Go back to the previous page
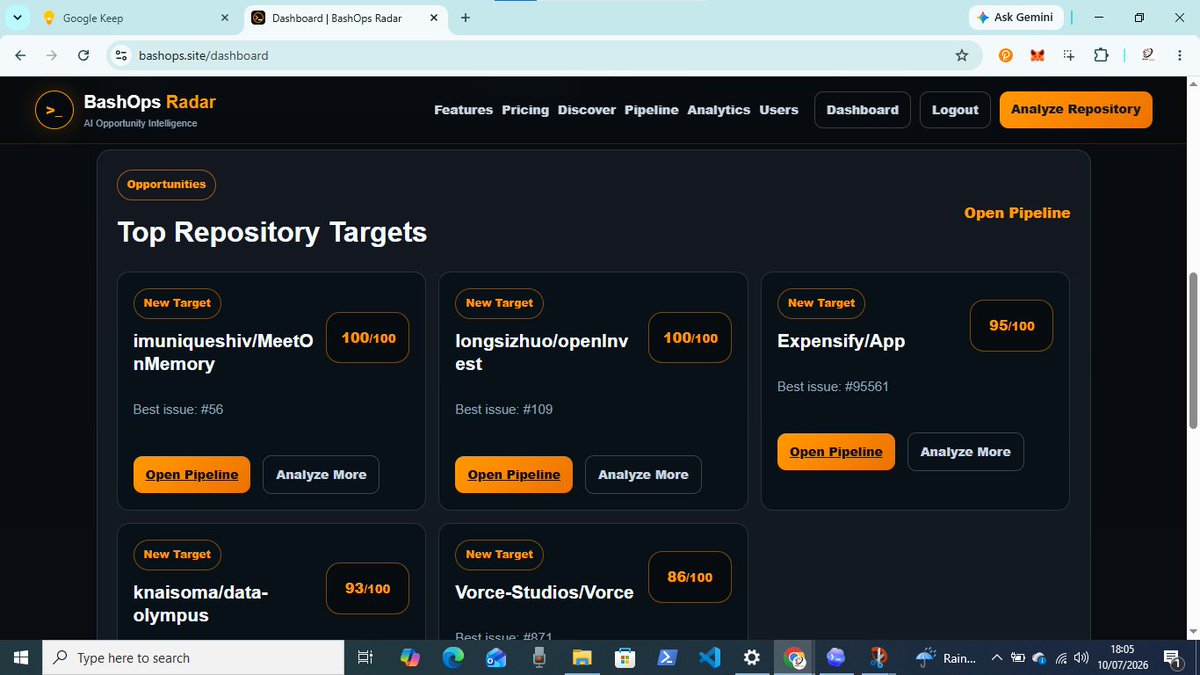This screenshot has height=675, width=1200. tap(21, 55)
